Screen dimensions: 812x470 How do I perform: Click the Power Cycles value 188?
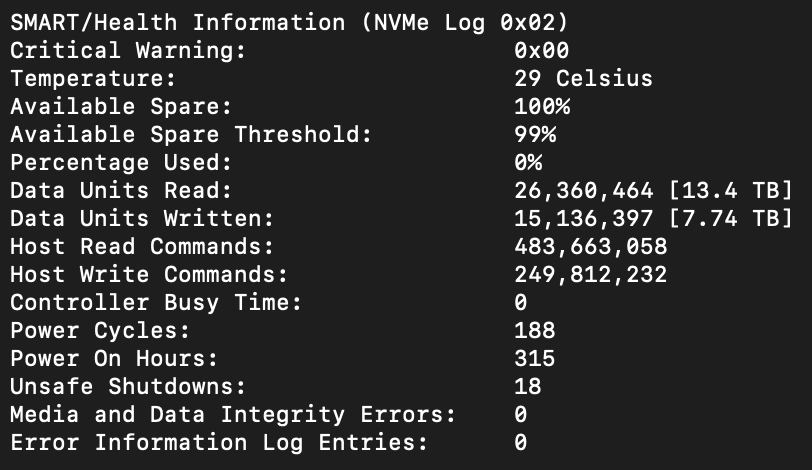tap(535, 330)
